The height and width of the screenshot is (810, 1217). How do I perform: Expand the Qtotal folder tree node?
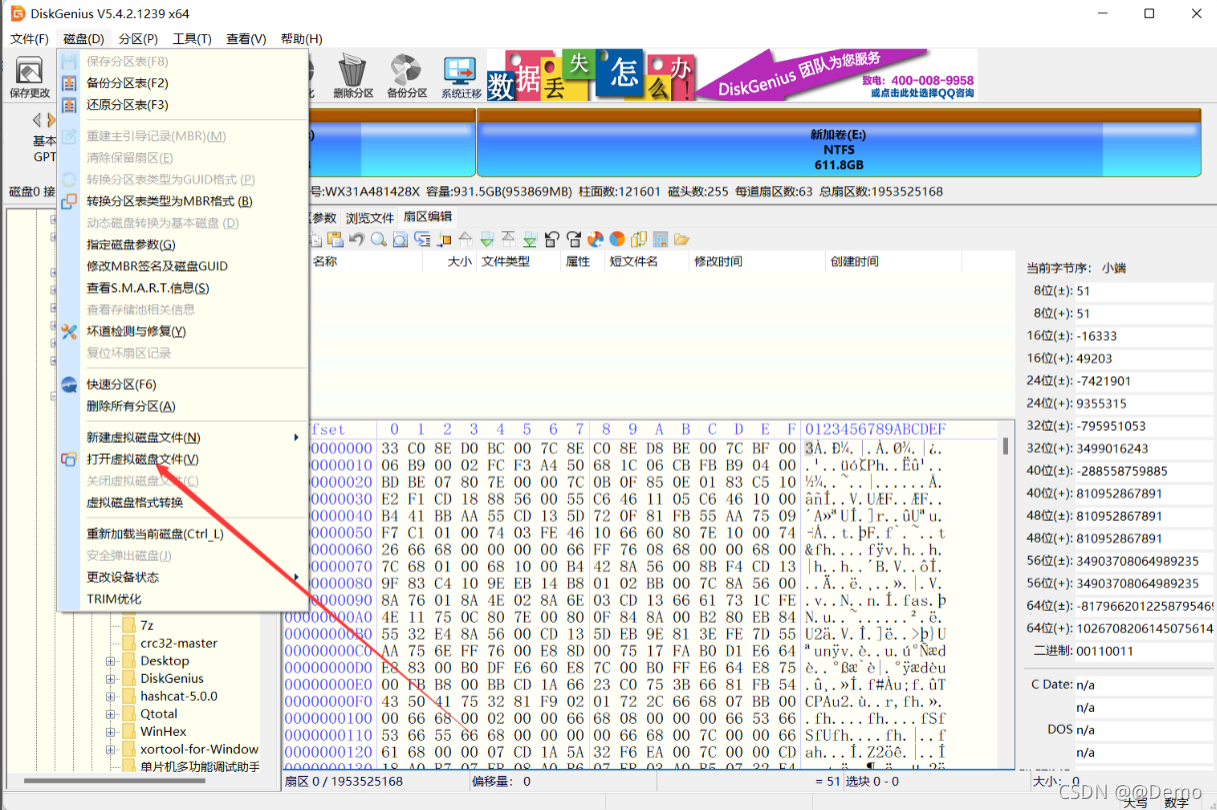110,714
